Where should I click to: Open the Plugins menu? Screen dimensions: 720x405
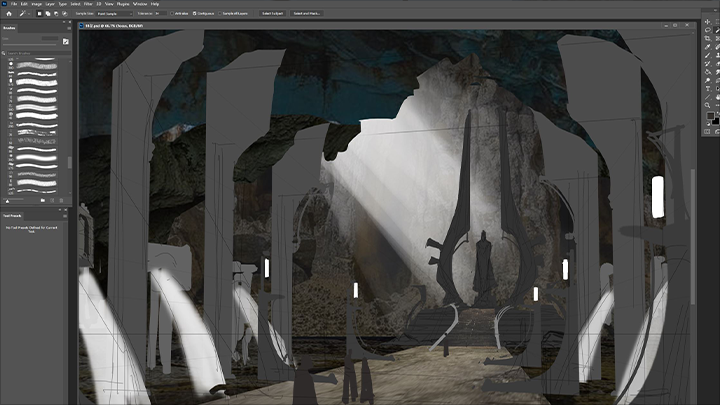point(123,4)
